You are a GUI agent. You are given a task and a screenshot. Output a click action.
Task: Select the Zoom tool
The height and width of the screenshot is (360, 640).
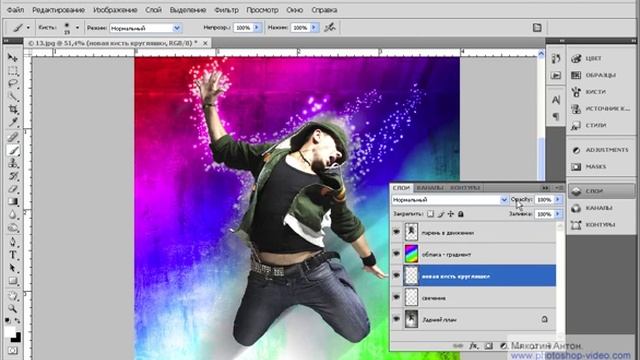point(13,309)
